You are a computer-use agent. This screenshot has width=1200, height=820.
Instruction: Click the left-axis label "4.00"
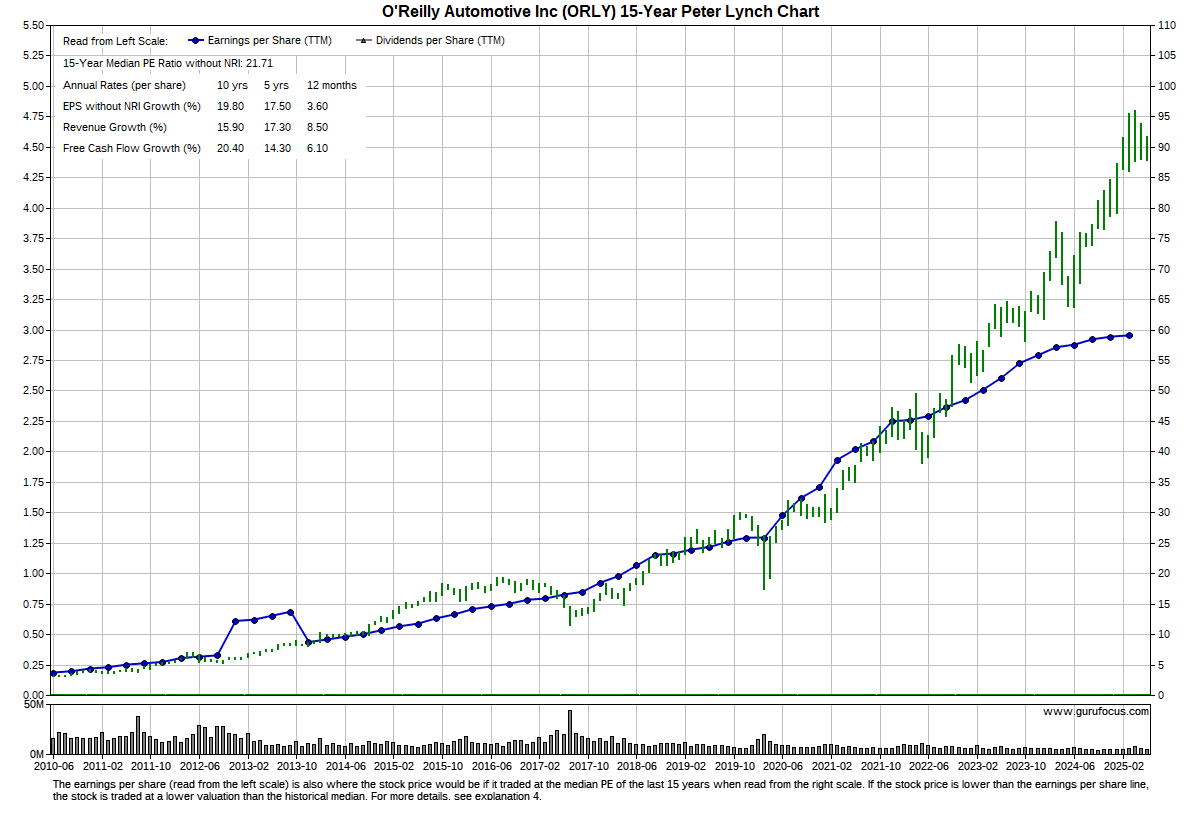[x=32, y=208]
